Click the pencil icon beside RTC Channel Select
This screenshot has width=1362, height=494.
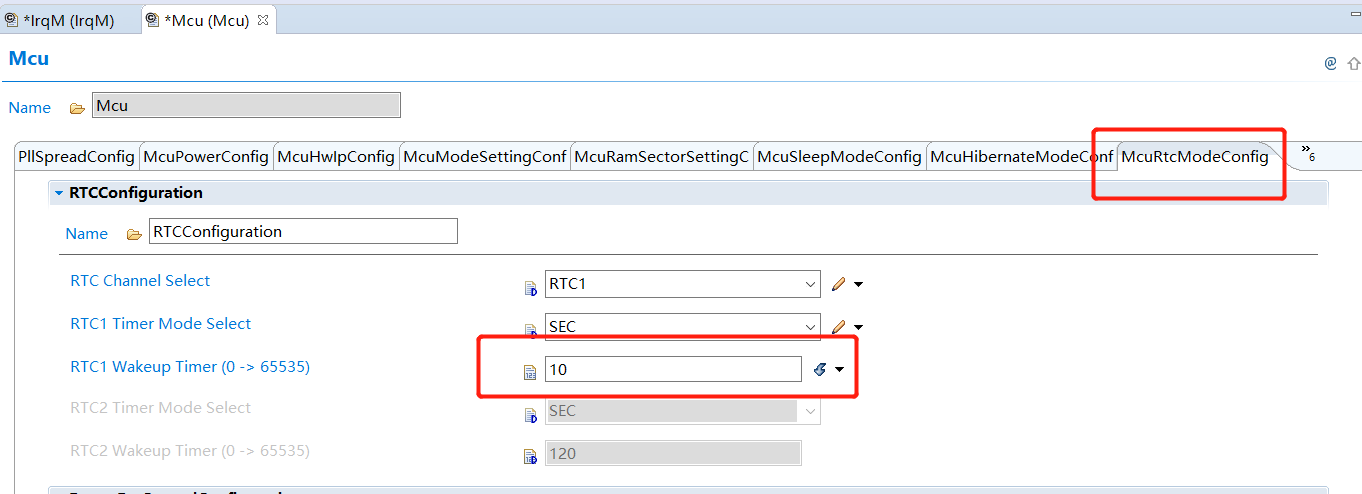[x=838, y=285]
